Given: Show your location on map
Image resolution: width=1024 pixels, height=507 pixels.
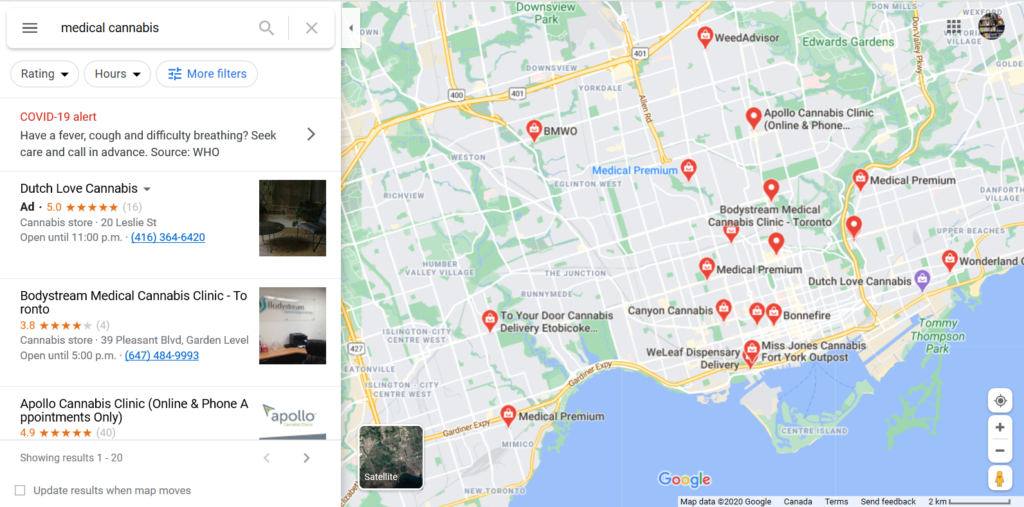Looking at the screenshot, I should (1000, 400).
